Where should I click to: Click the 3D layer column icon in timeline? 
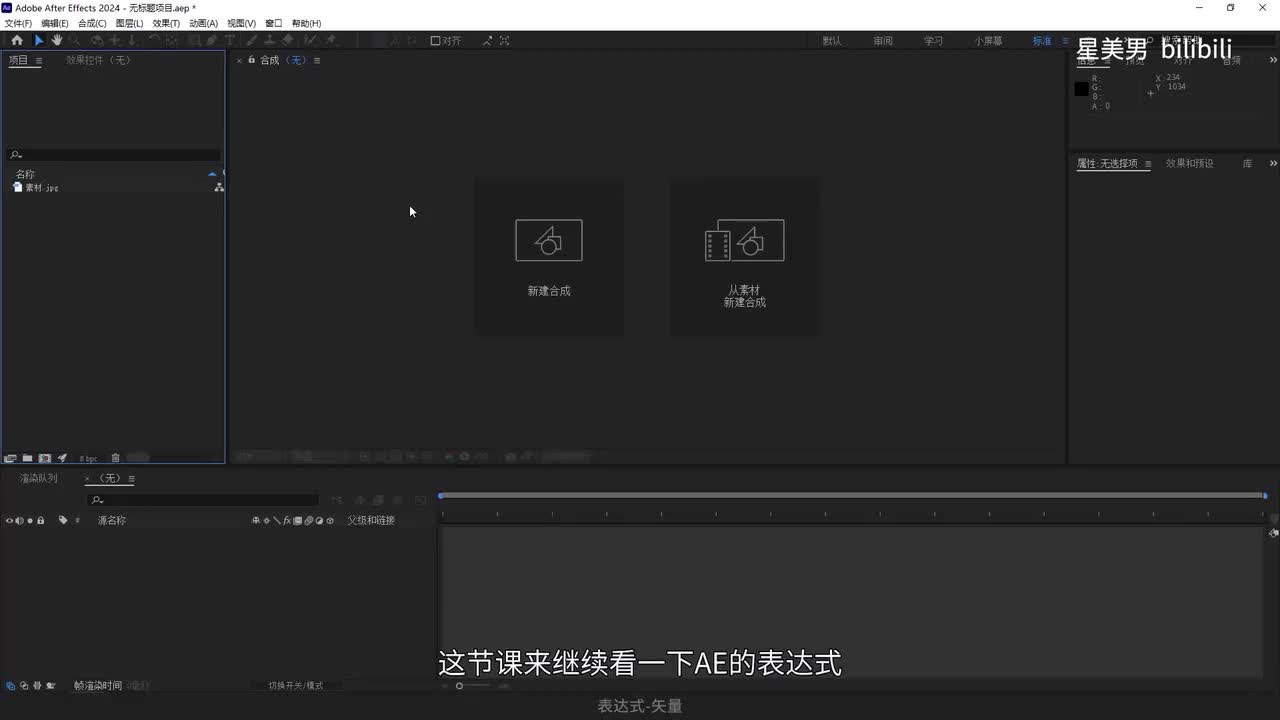[x=330, y=520]
